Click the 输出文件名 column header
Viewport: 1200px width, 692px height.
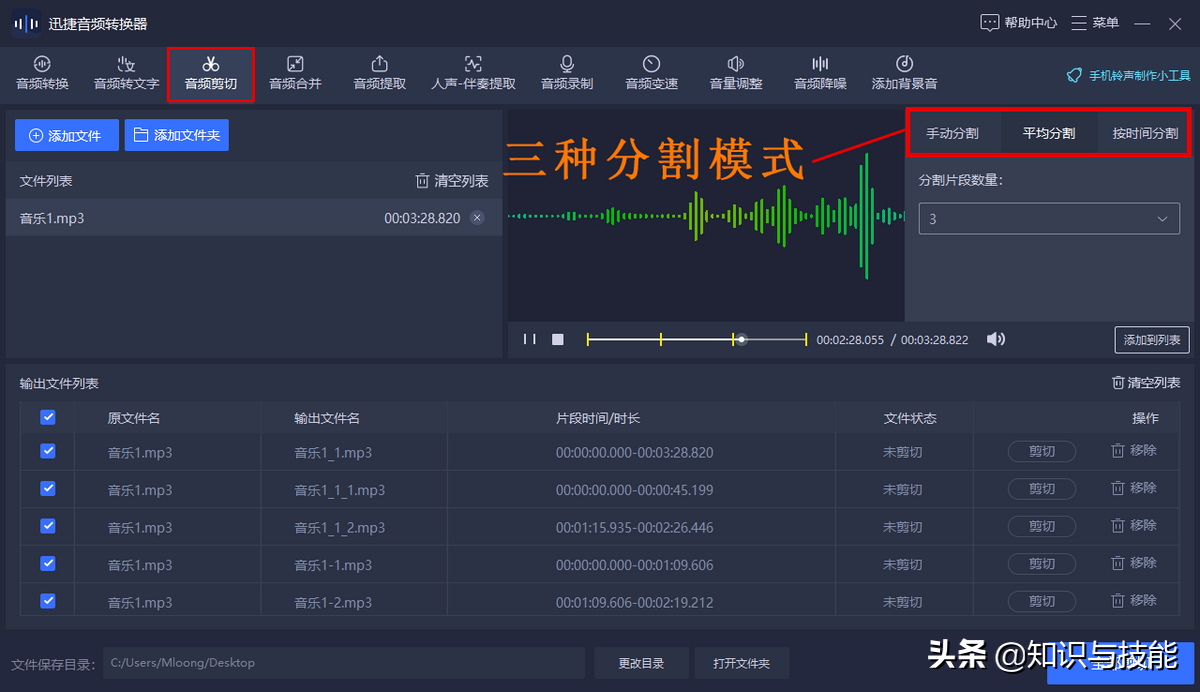[x=327, y=418]
